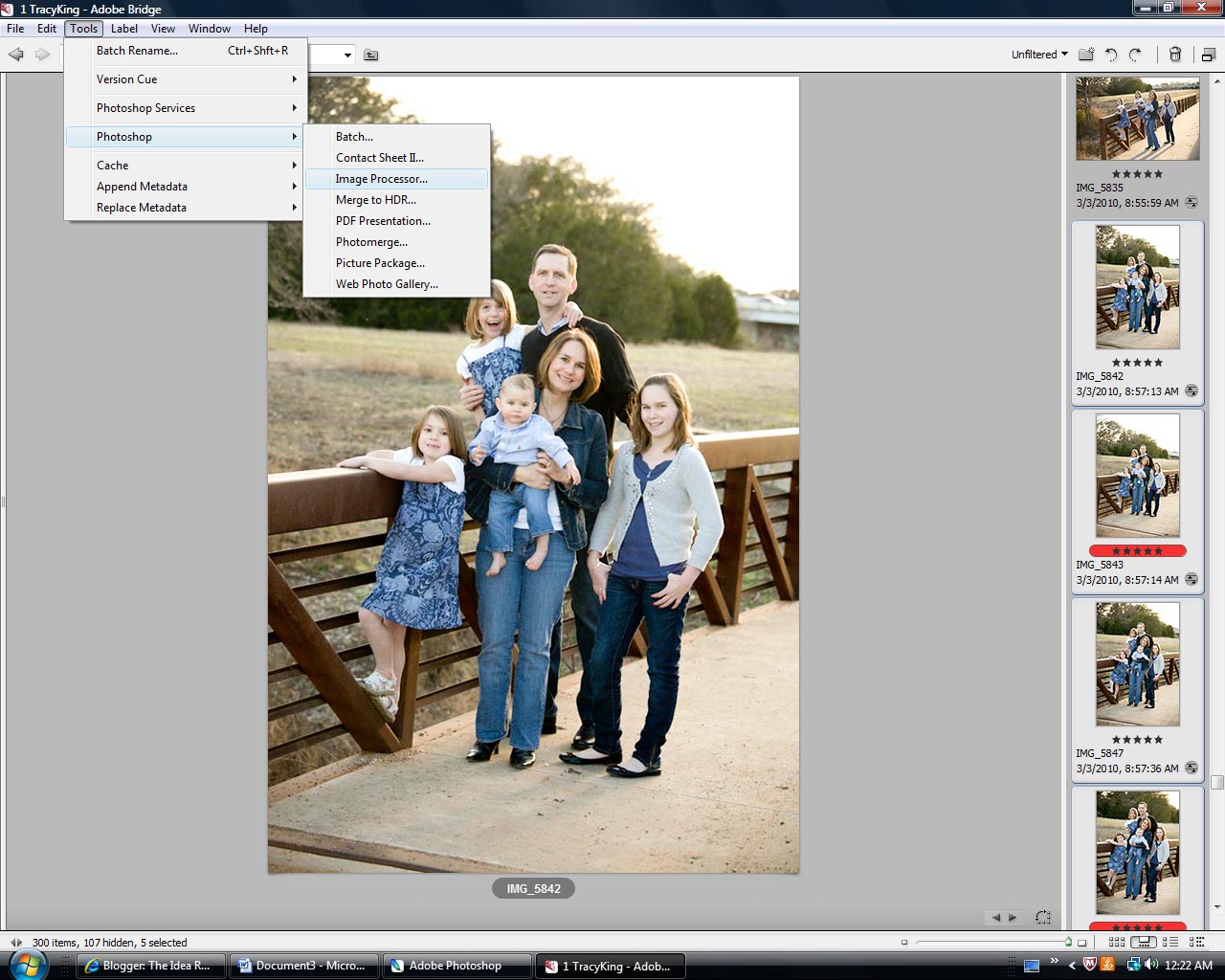Go back using the toolbar back arrow
The height and width of the screenshot is (980, 1225).
(15, 55)
